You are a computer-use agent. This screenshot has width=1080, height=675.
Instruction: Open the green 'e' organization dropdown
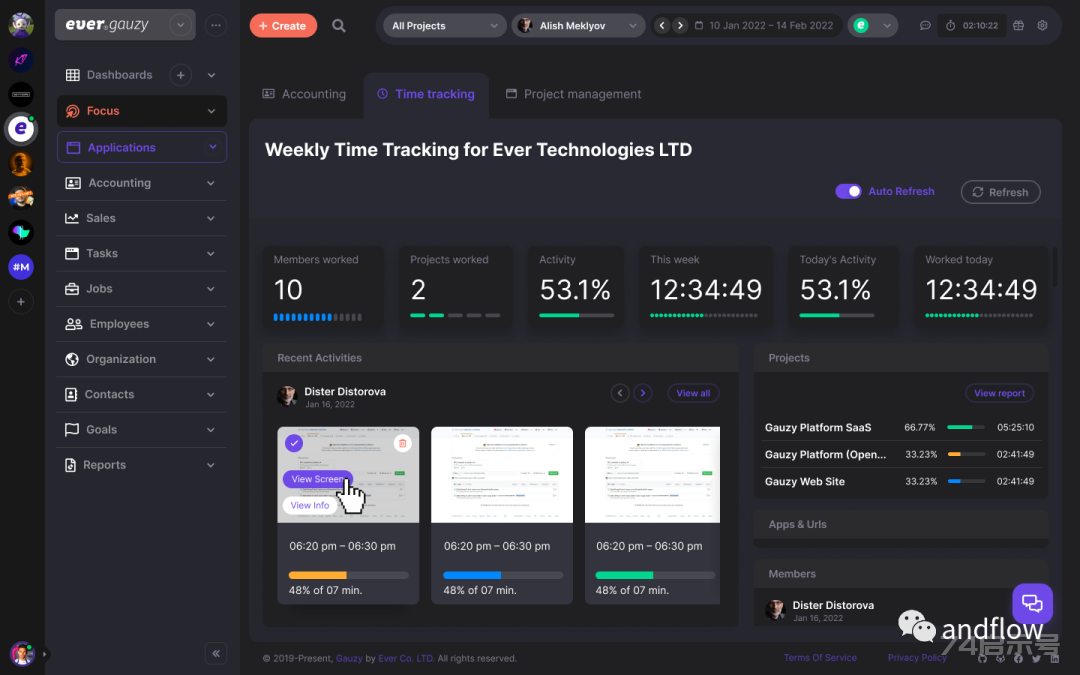pos(873,25)
